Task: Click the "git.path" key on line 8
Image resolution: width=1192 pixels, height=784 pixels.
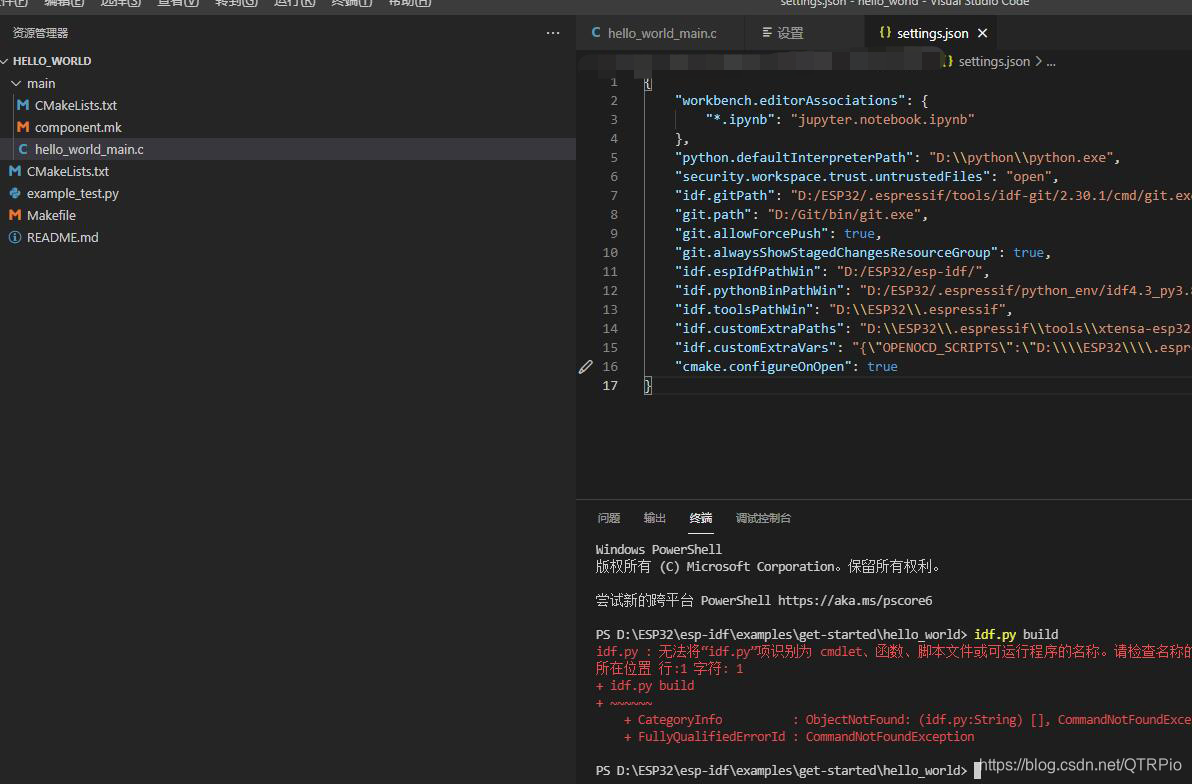Action: pyautogui.click(x=713, y=214)
